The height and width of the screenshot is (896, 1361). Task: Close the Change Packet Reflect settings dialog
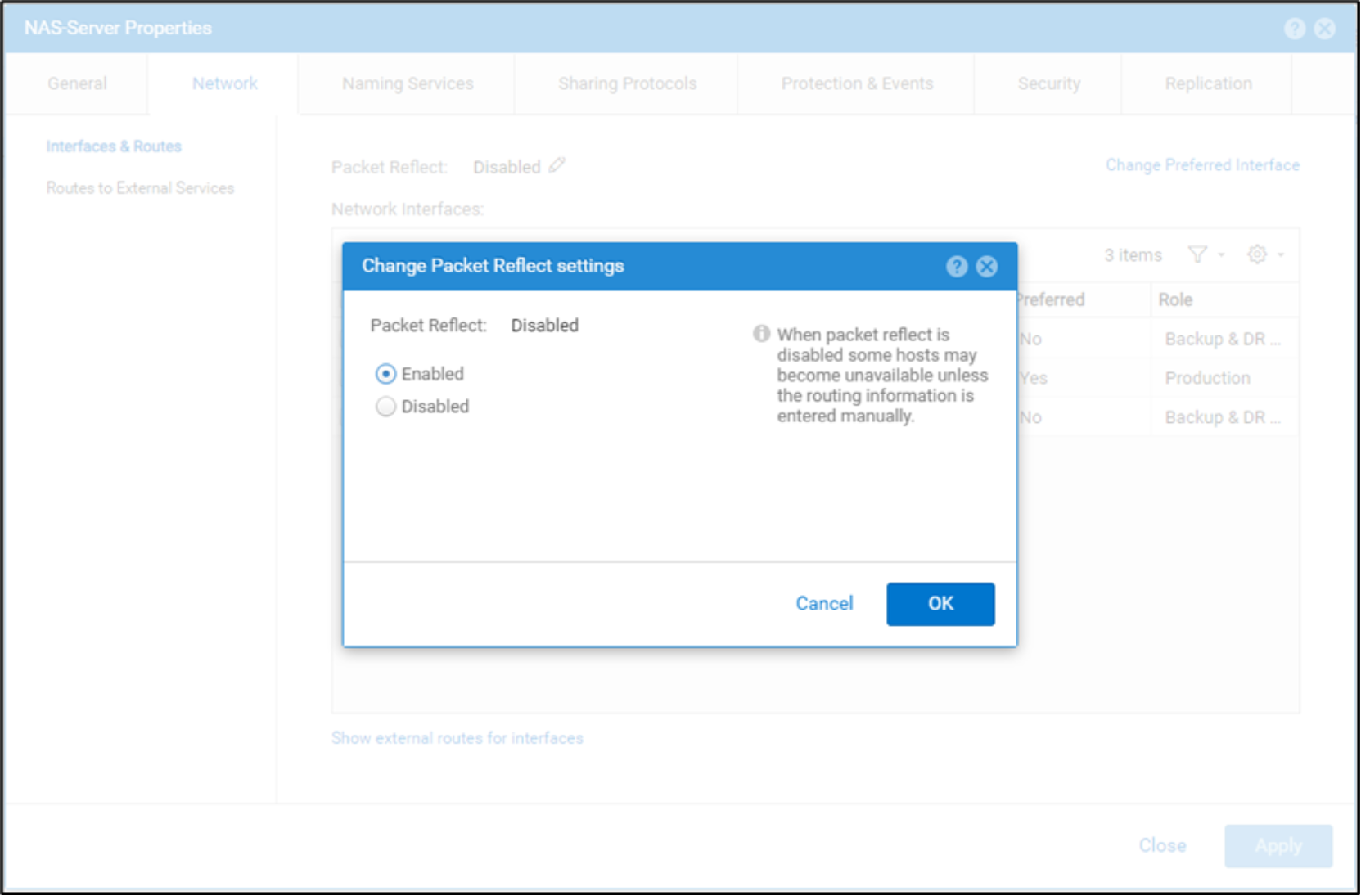[987, 266]
